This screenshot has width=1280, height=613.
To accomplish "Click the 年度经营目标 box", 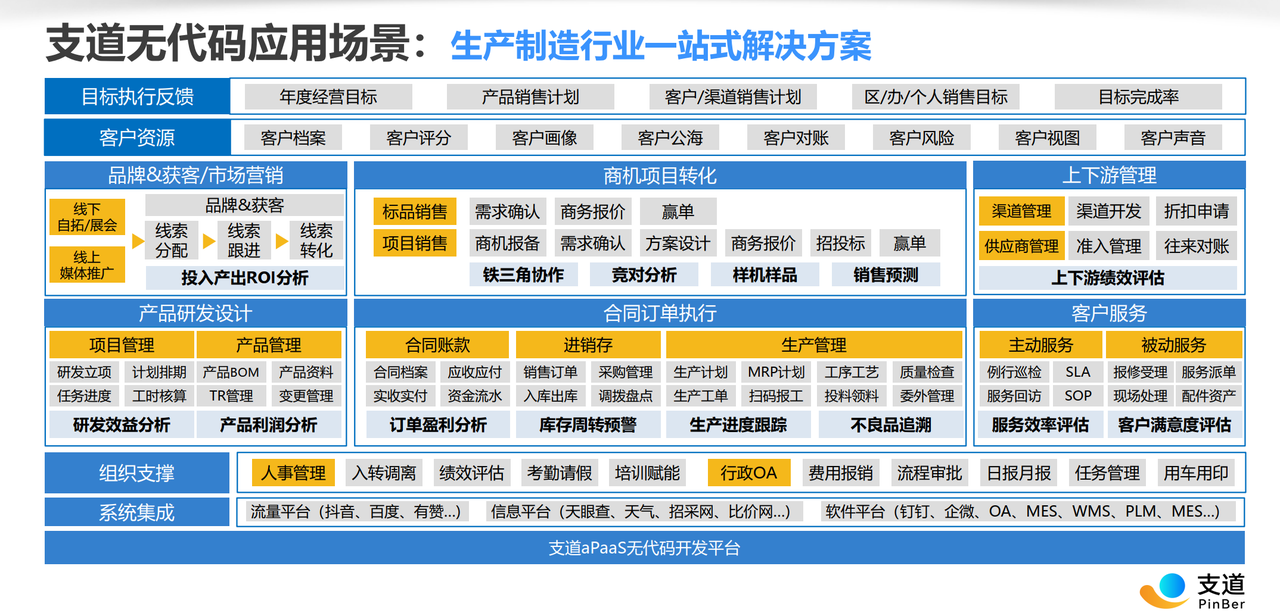I will click(x=328, y=97).
